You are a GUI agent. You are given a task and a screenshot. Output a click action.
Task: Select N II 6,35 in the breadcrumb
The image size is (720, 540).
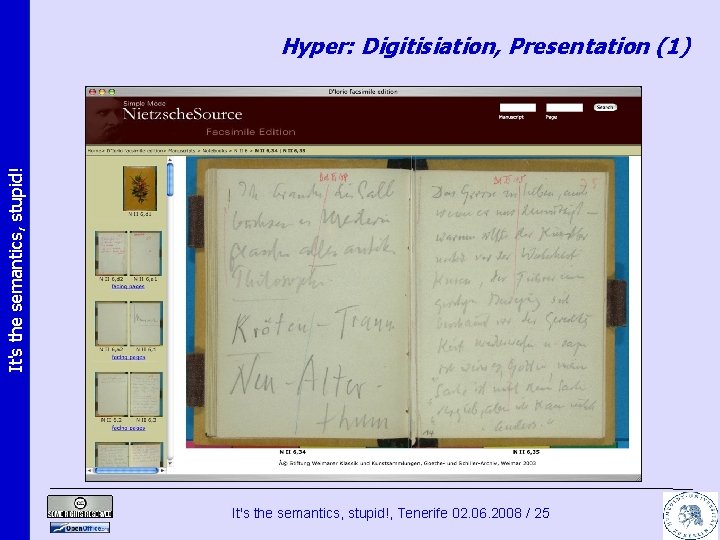coord(294,151)
